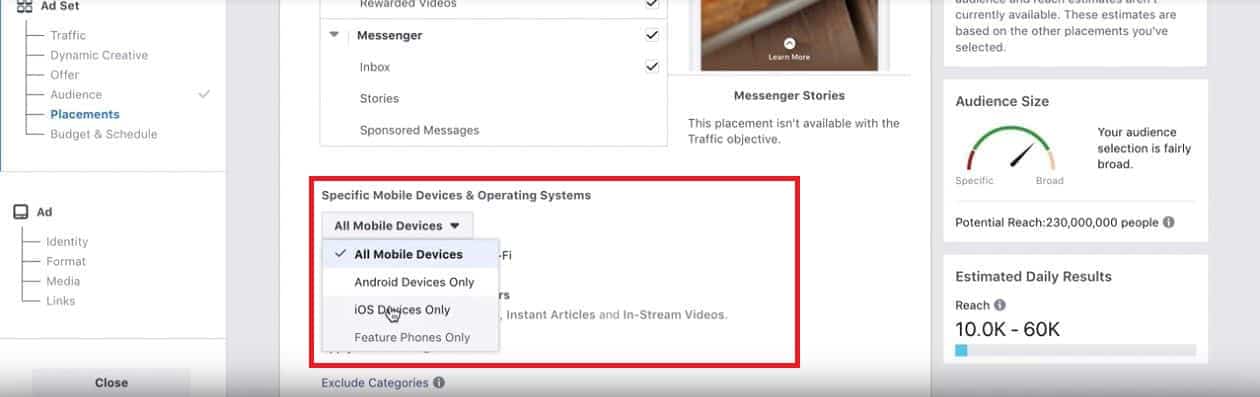Click the estimated Reach progress bar
Viewport: 1260px width, 397px height.
coord(1075,351)
